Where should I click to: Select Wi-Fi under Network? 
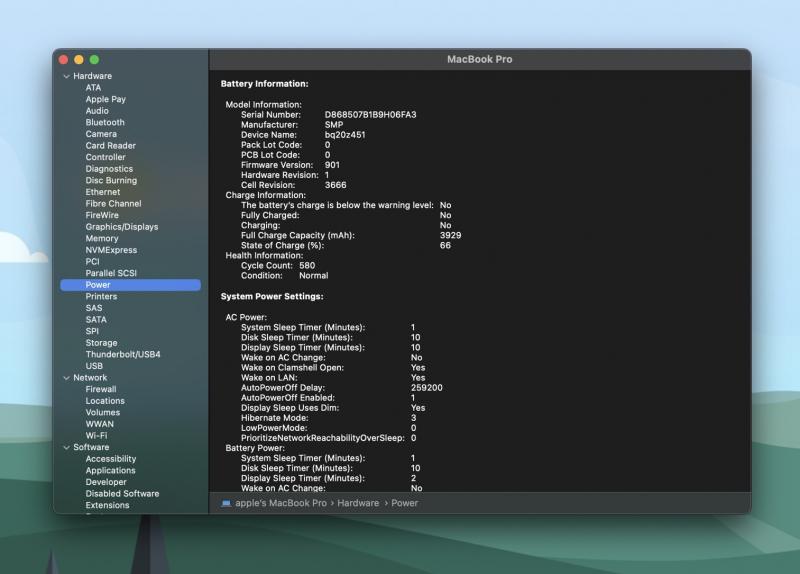pos(96,436)
